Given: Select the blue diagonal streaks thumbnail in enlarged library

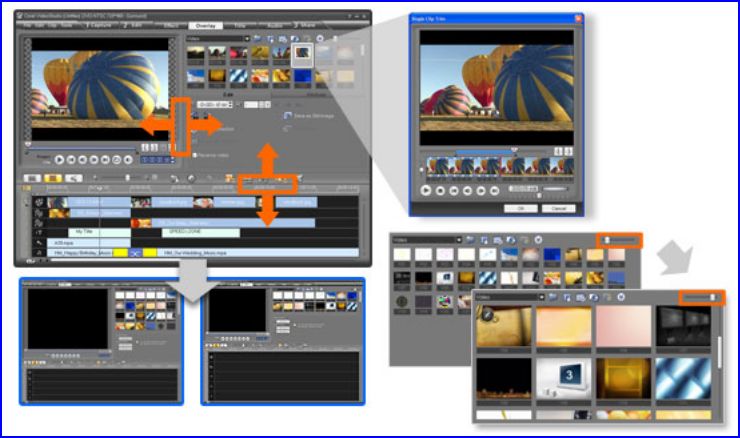Looking at the screenshot, I should tap(683, 379).
